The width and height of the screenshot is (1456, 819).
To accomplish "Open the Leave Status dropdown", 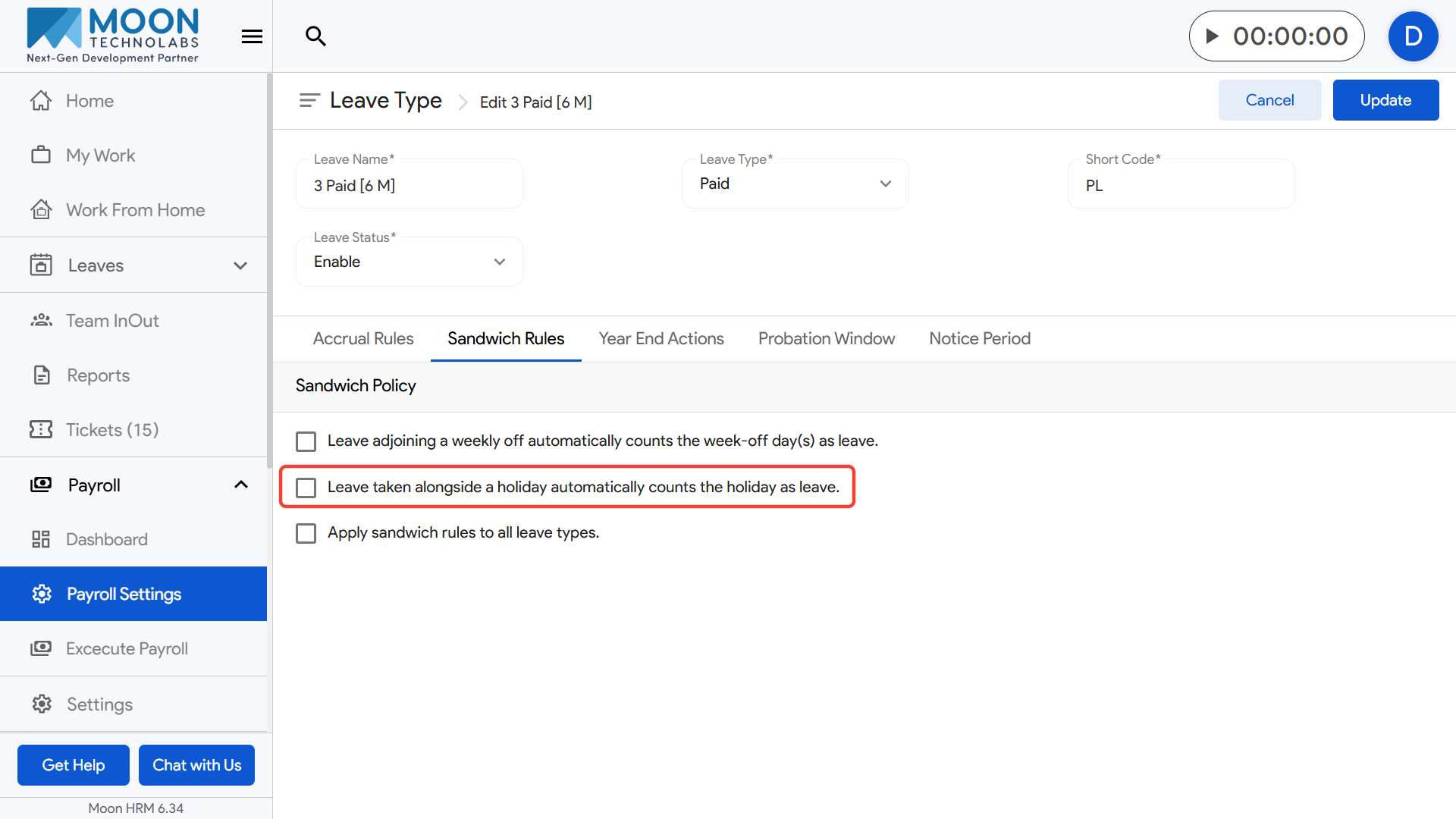I will 409,262.
